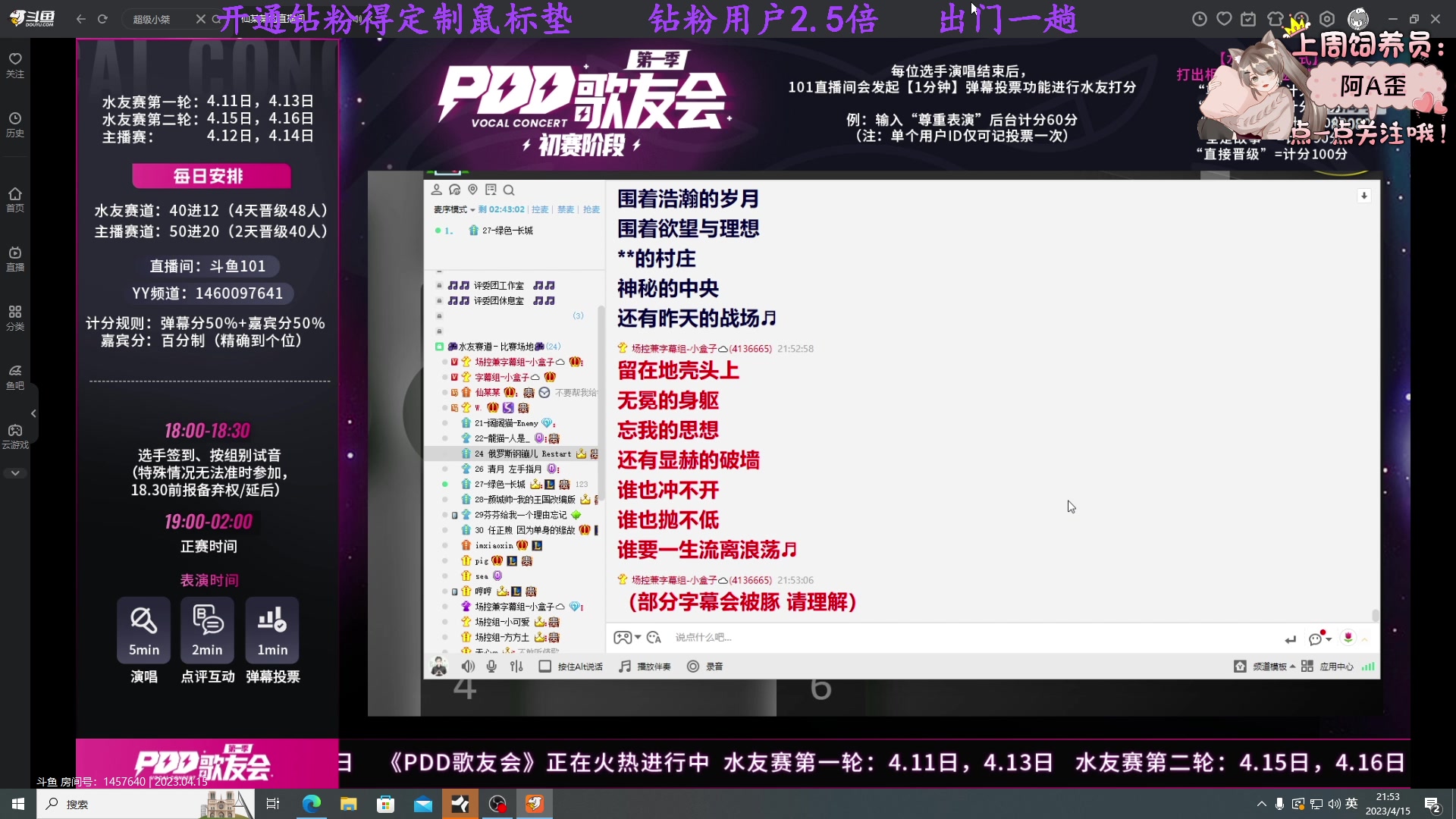Click the search magnifier in YY window
1456x819 pixels.
pyautogui.click(x=509, y=190)
